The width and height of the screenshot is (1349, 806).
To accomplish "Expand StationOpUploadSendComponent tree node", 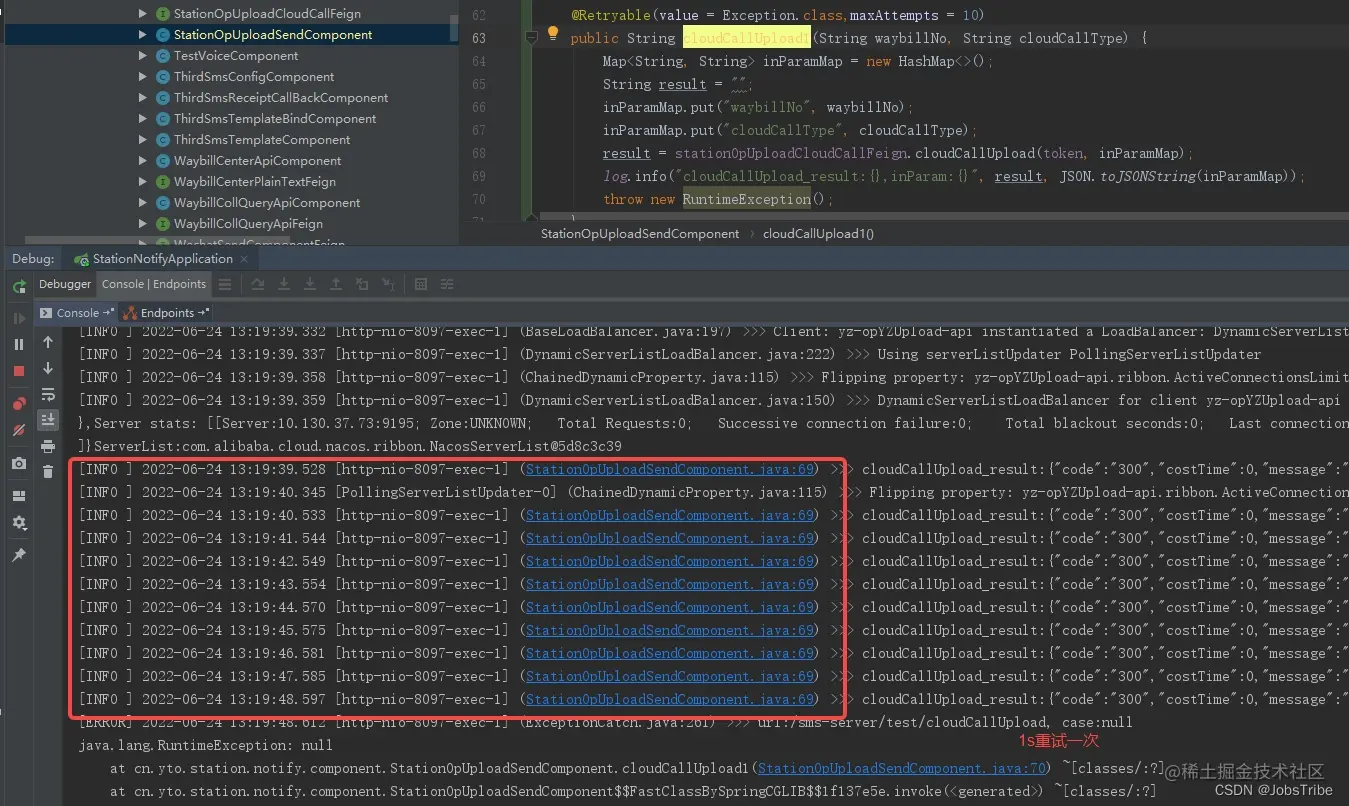I will pyautogui.click(x=143, y=35).
